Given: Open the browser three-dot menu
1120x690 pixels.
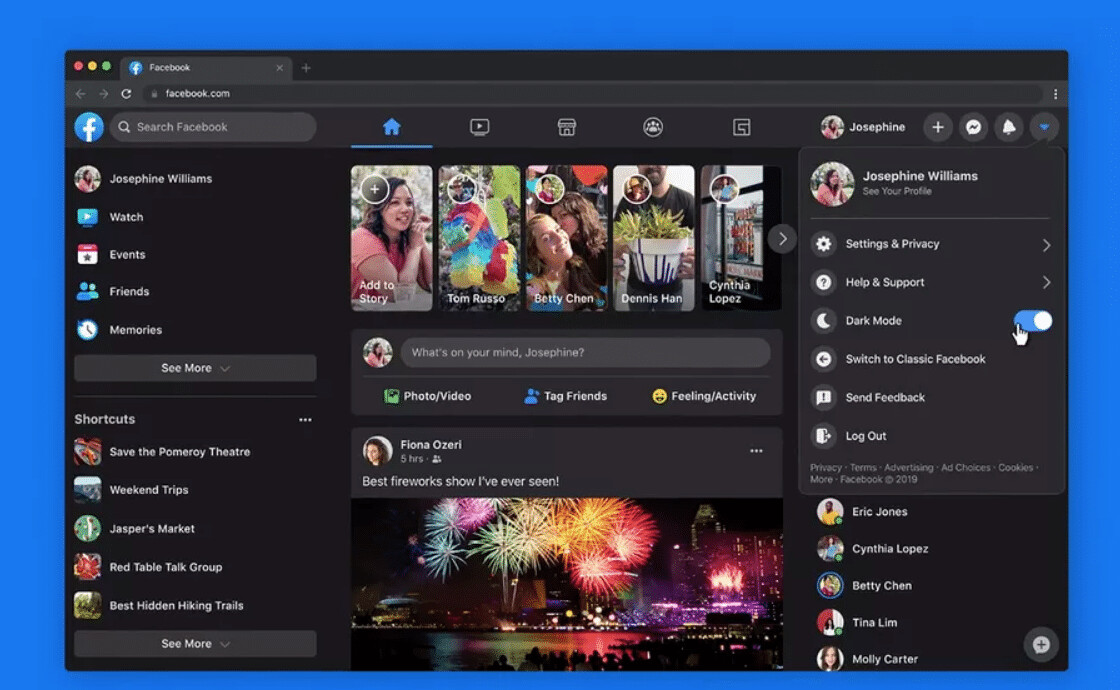Looking at the screenshot, I should click(x=1056, y=94).
